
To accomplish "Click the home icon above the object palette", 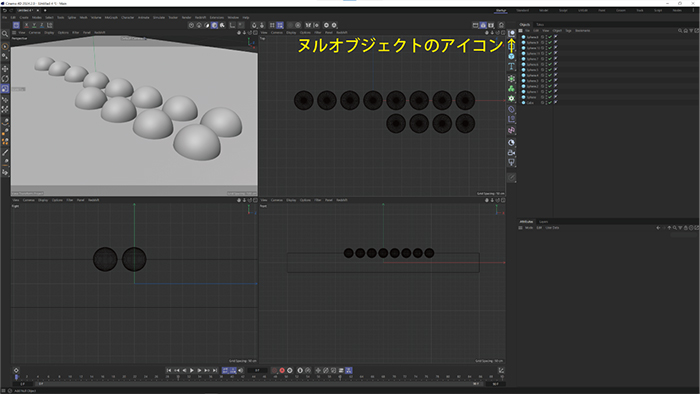I will click(501, 25).
